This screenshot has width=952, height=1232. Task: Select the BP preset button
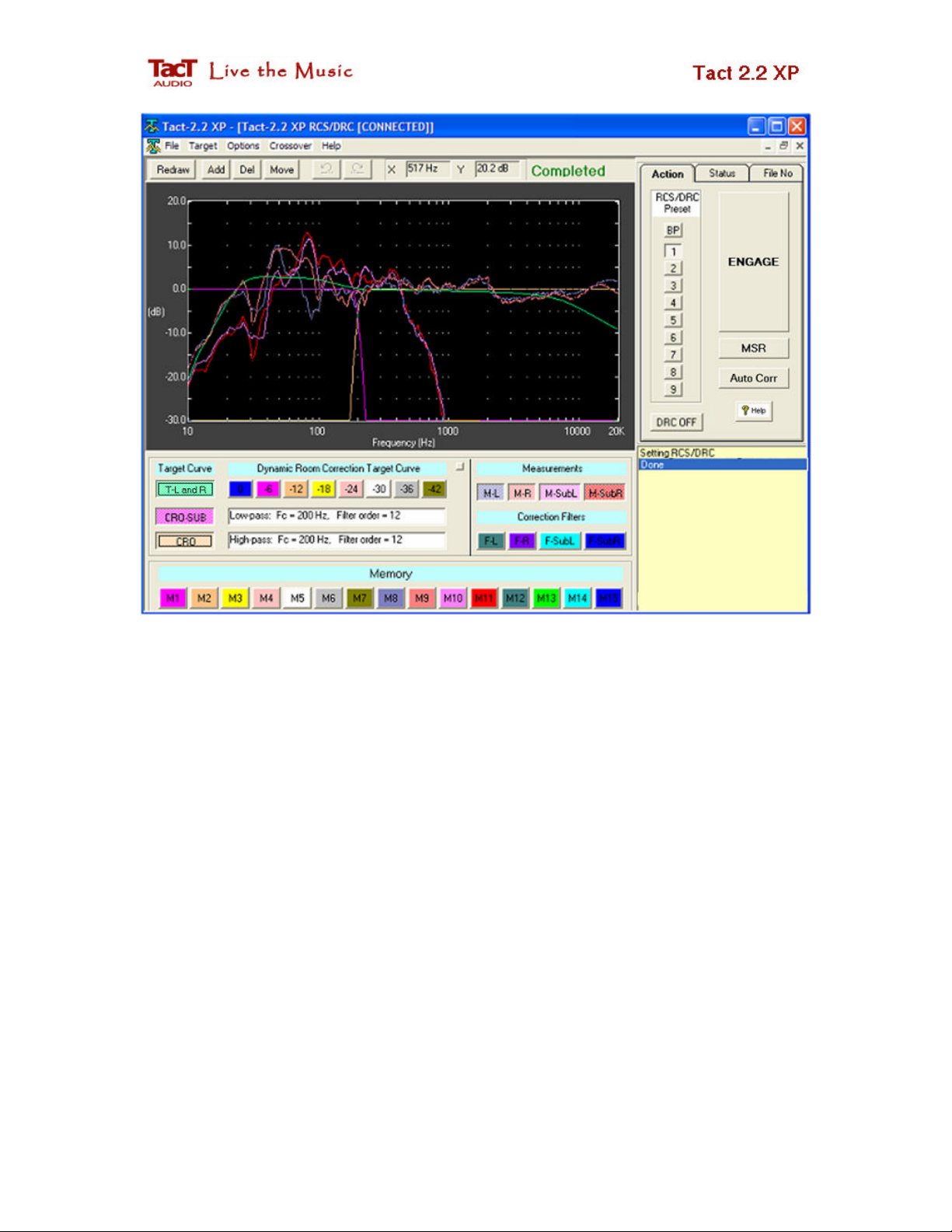pyautogui.click(x=673, y=230)
